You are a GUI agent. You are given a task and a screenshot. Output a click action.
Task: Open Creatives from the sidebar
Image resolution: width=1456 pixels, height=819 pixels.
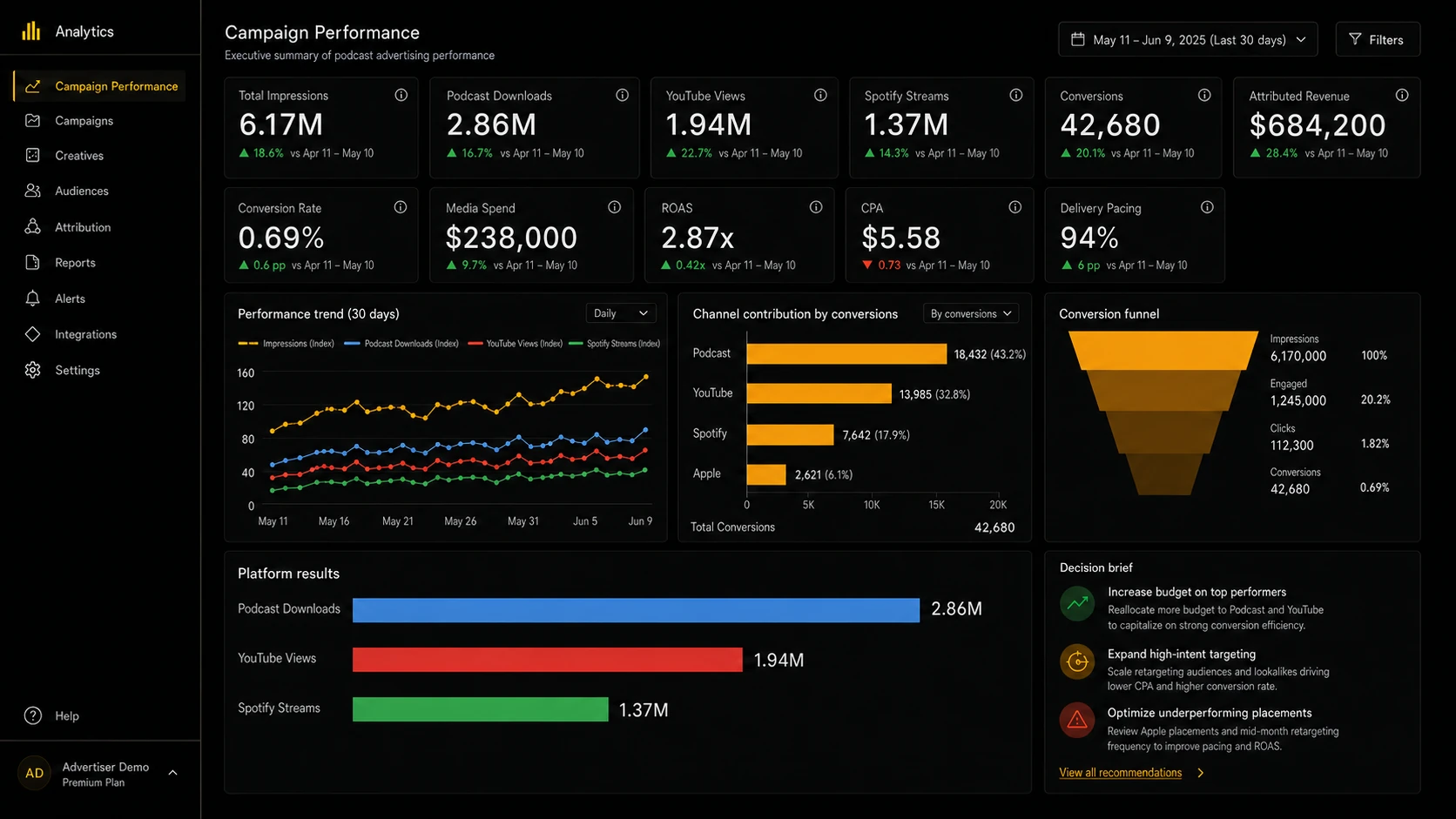pyautogui.click(x=79, y=156)
